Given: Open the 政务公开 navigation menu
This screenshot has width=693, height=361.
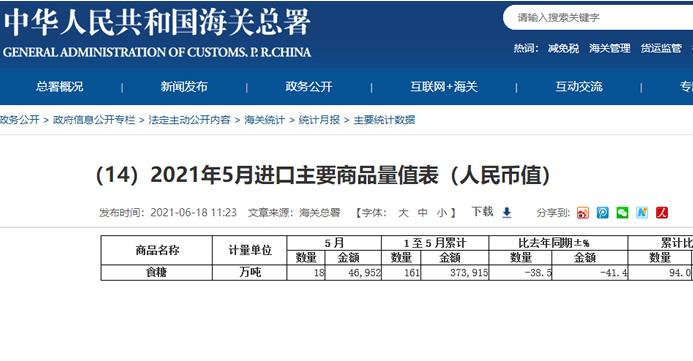Looking at the screenshot, I should [x=309, y=87].
